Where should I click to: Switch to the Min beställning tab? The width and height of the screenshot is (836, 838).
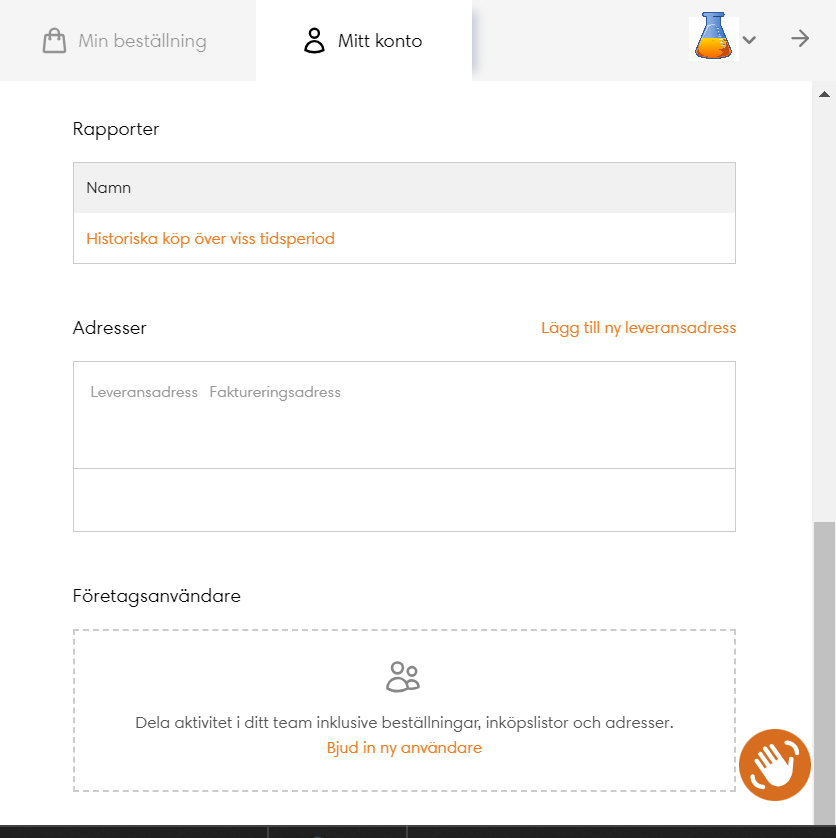coord(142,41)
